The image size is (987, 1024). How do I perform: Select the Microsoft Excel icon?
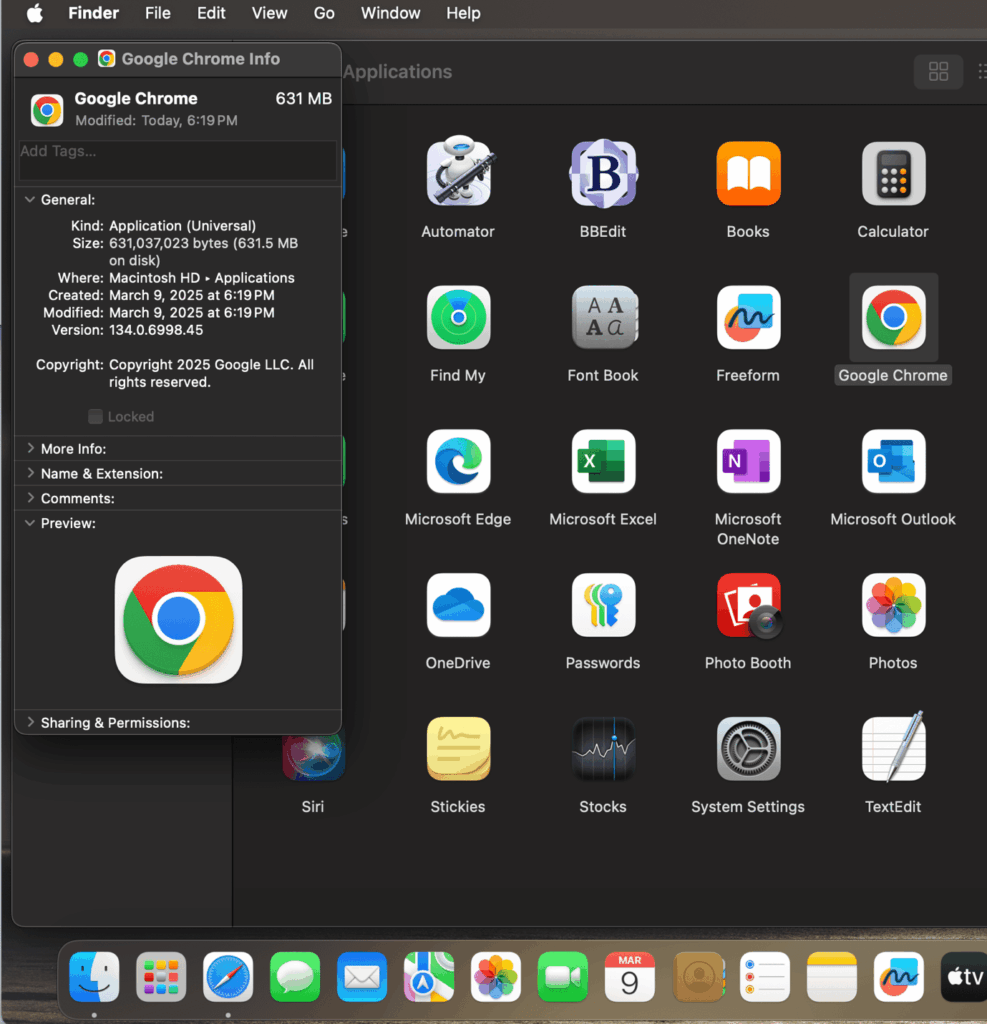click(x=603, y=461)
